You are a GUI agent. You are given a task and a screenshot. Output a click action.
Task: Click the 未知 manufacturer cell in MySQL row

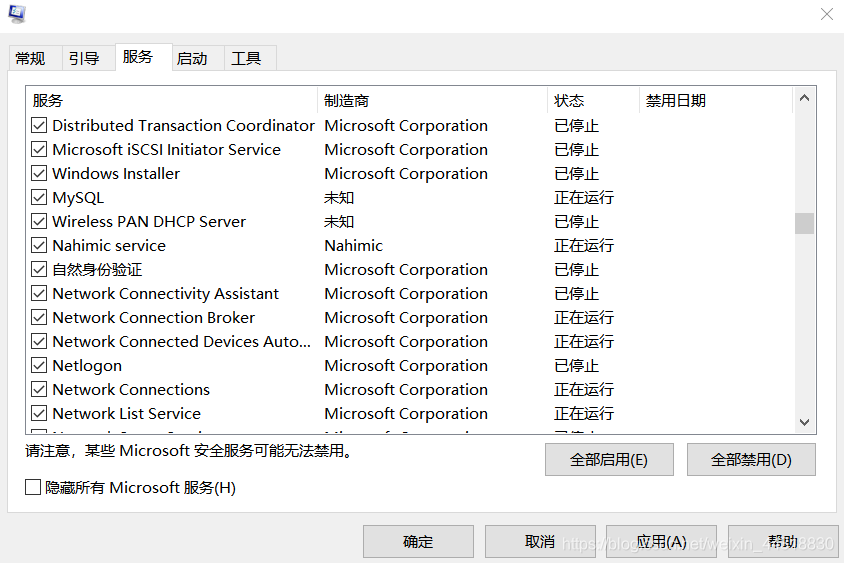point(339,198)
